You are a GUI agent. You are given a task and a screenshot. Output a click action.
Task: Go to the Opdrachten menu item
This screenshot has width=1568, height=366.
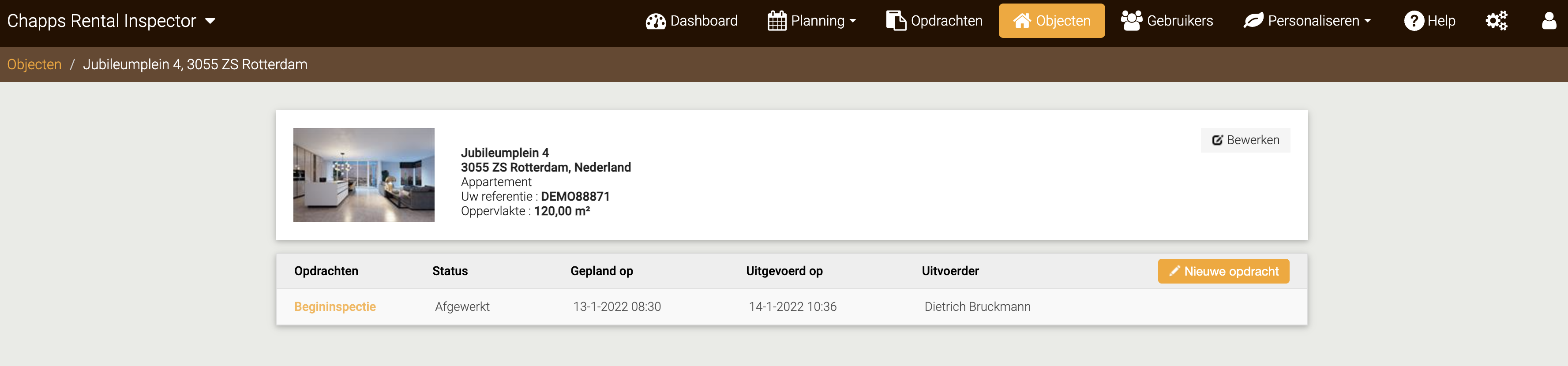(946, 21)
